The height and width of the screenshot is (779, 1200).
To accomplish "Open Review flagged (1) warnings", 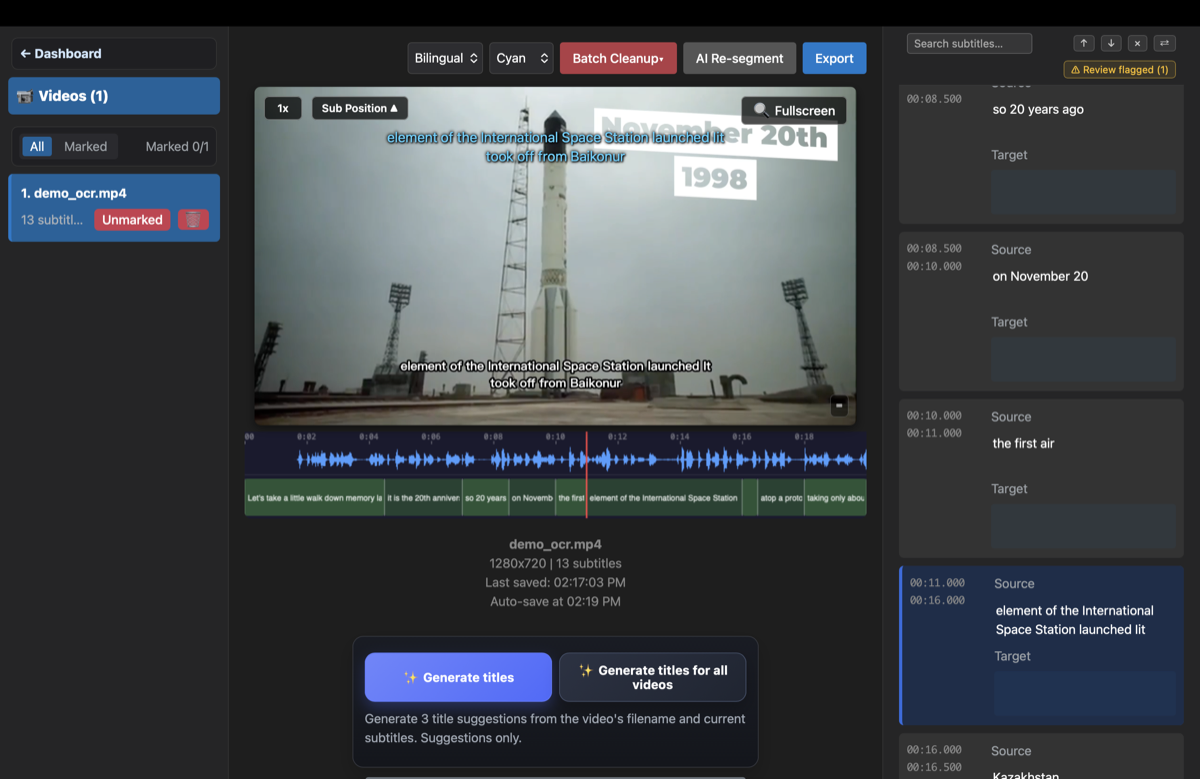I will coord(1119,70).
